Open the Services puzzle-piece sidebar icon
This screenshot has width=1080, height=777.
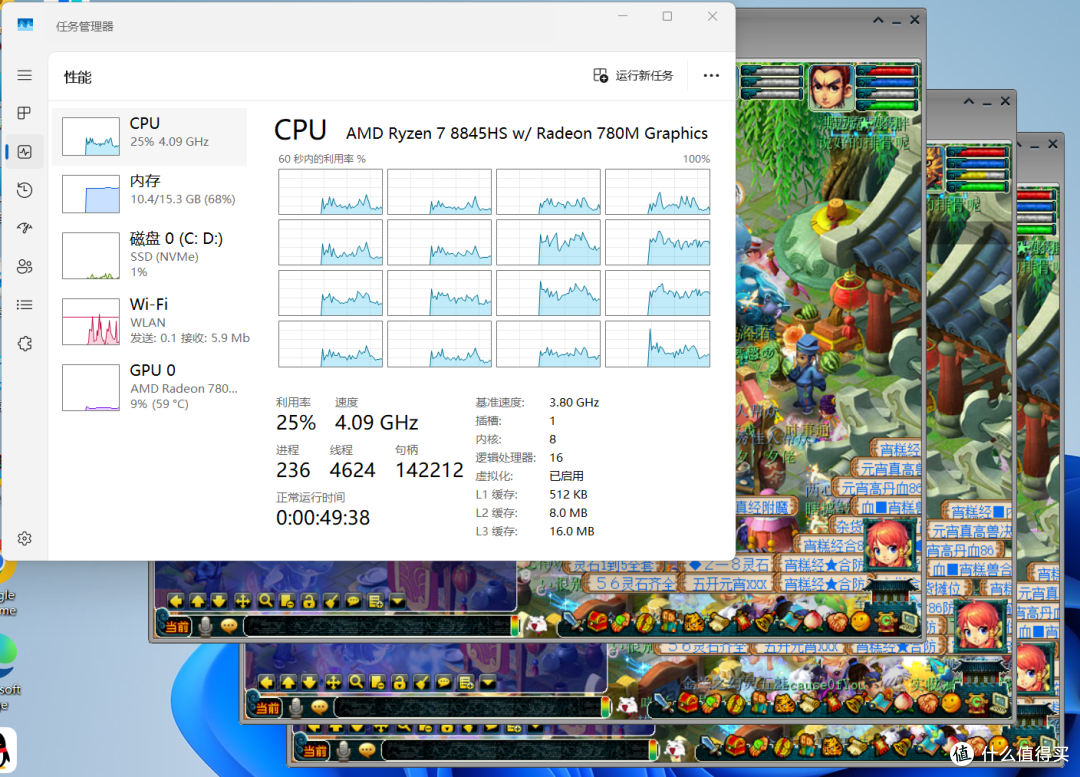(x=25, y=343)
